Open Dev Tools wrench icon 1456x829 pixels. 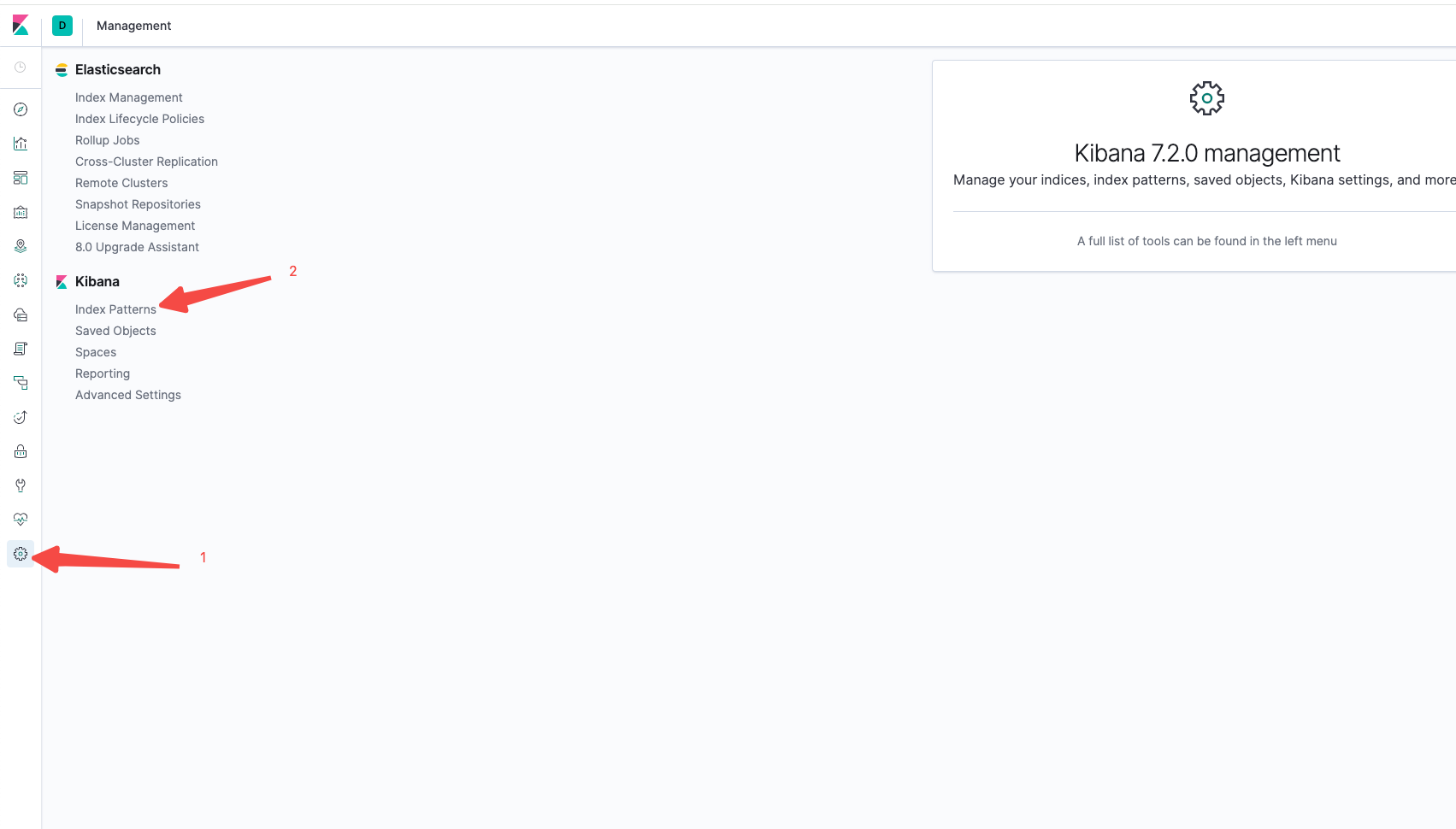click(x=21, y=485)
